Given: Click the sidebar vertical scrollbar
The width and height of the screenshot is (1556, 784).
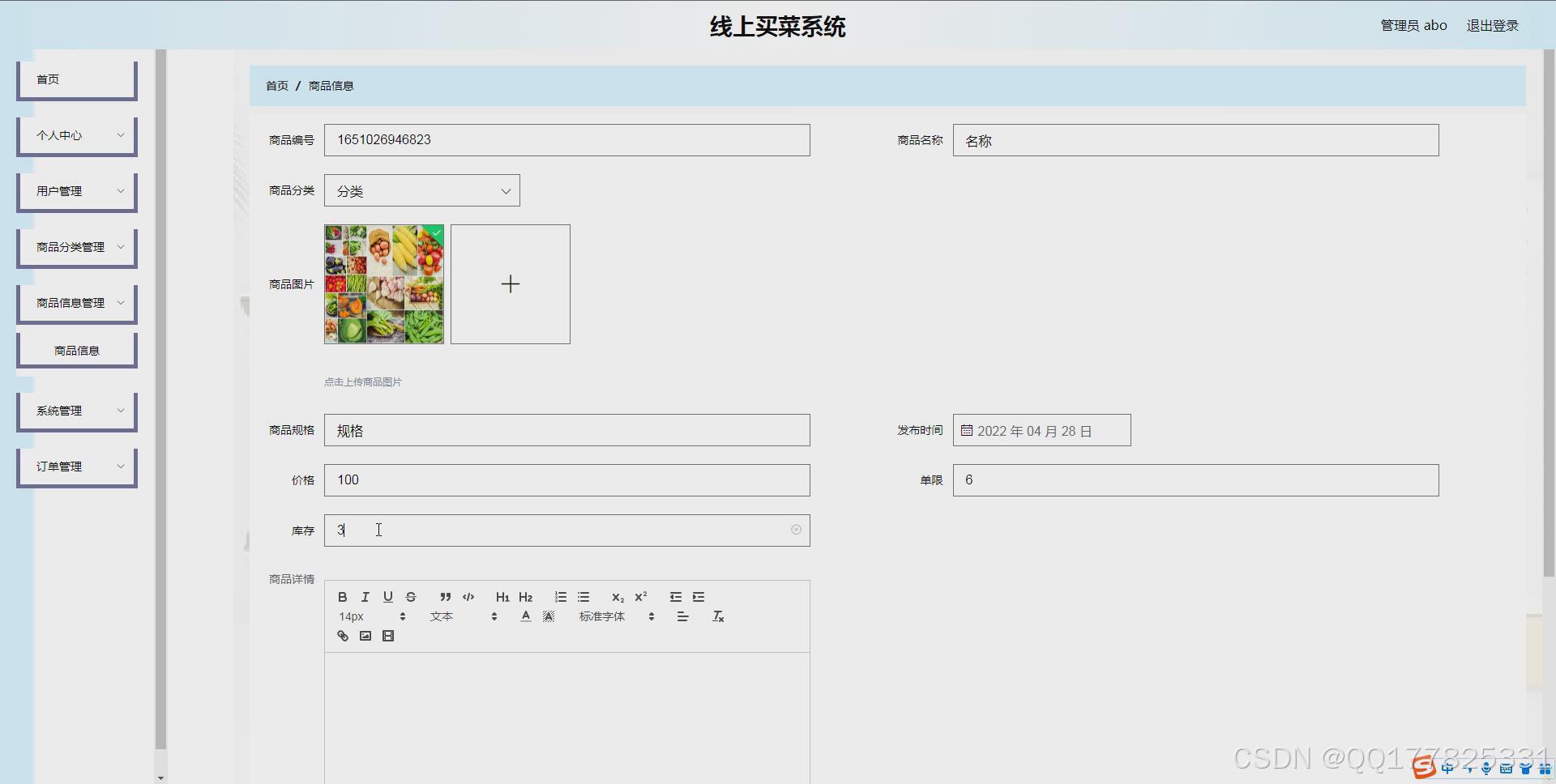Looking at the screenshot, I should pyautogui.click(x=160, y=398).
